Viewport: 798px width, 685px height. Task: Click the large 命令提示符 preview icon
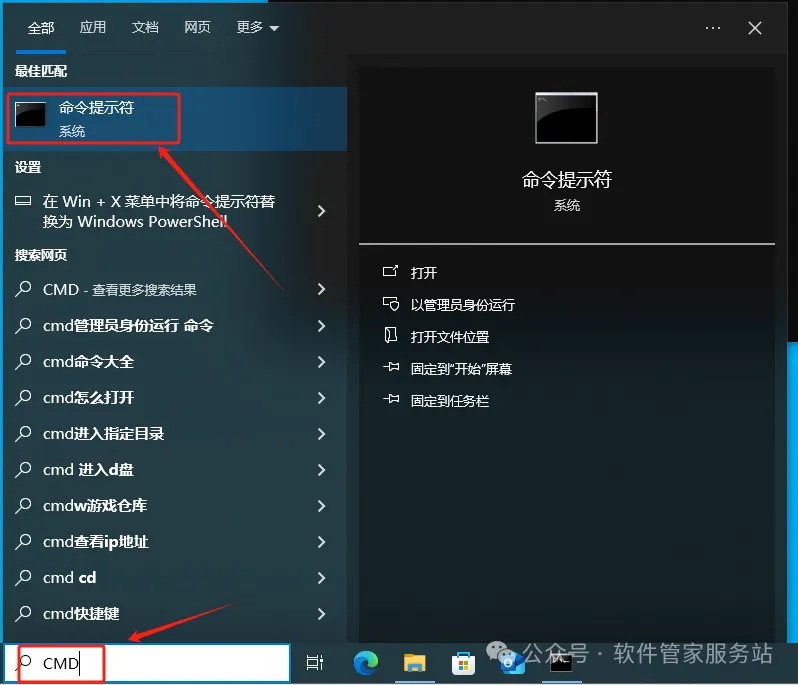566,118
